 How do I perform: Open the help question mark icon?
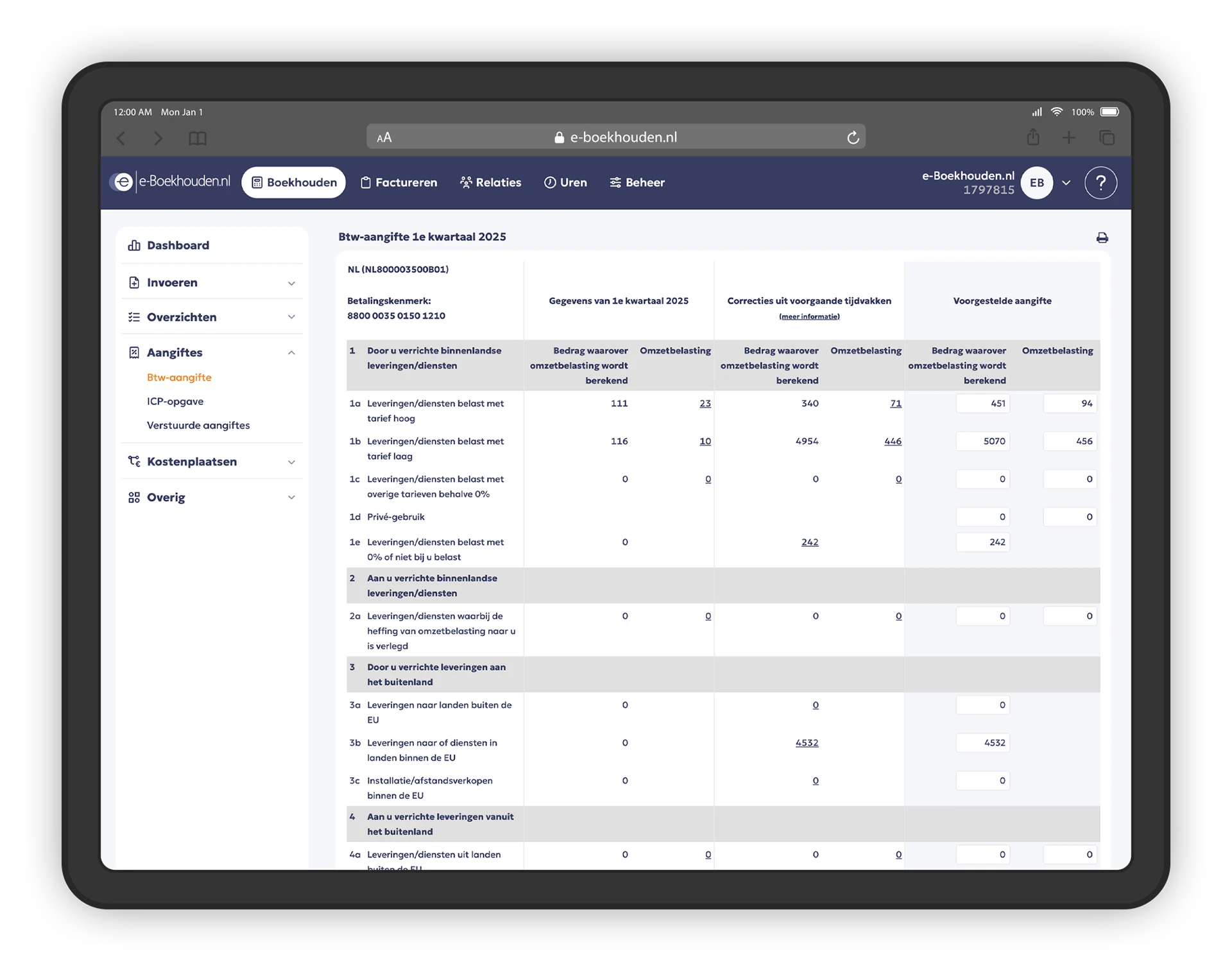click(x=1100, y=183)
